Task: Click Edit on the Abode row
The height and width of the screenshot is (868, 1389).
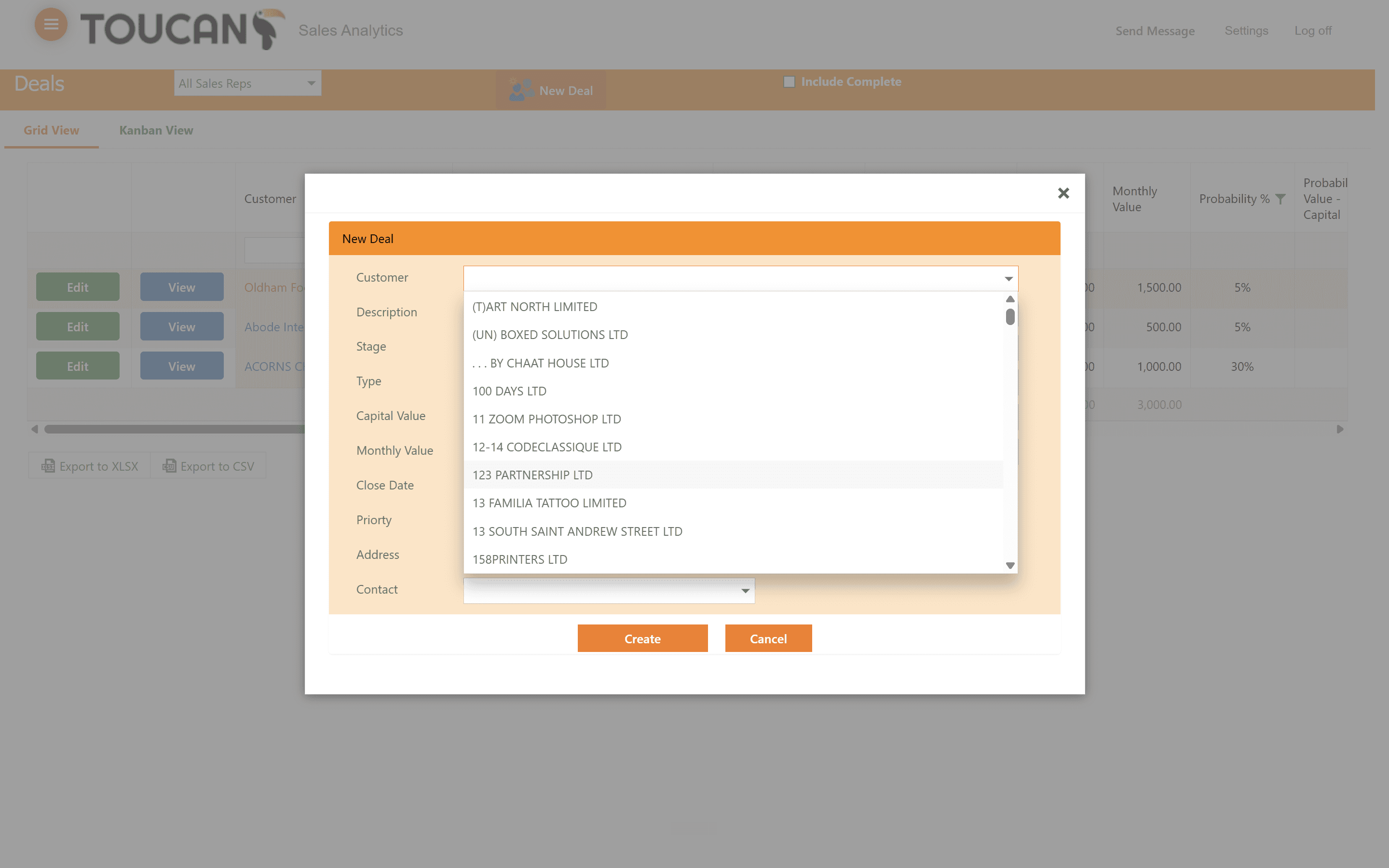Action: point(78,326)
